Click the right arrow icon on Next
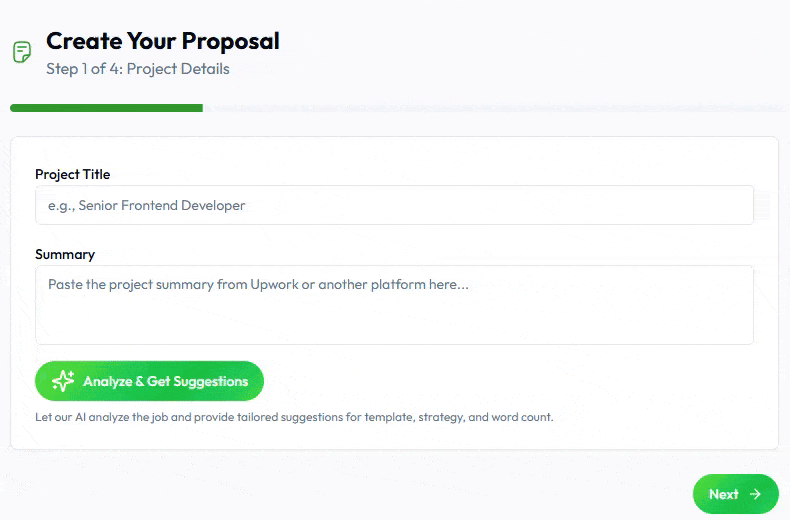 (756, 494)
